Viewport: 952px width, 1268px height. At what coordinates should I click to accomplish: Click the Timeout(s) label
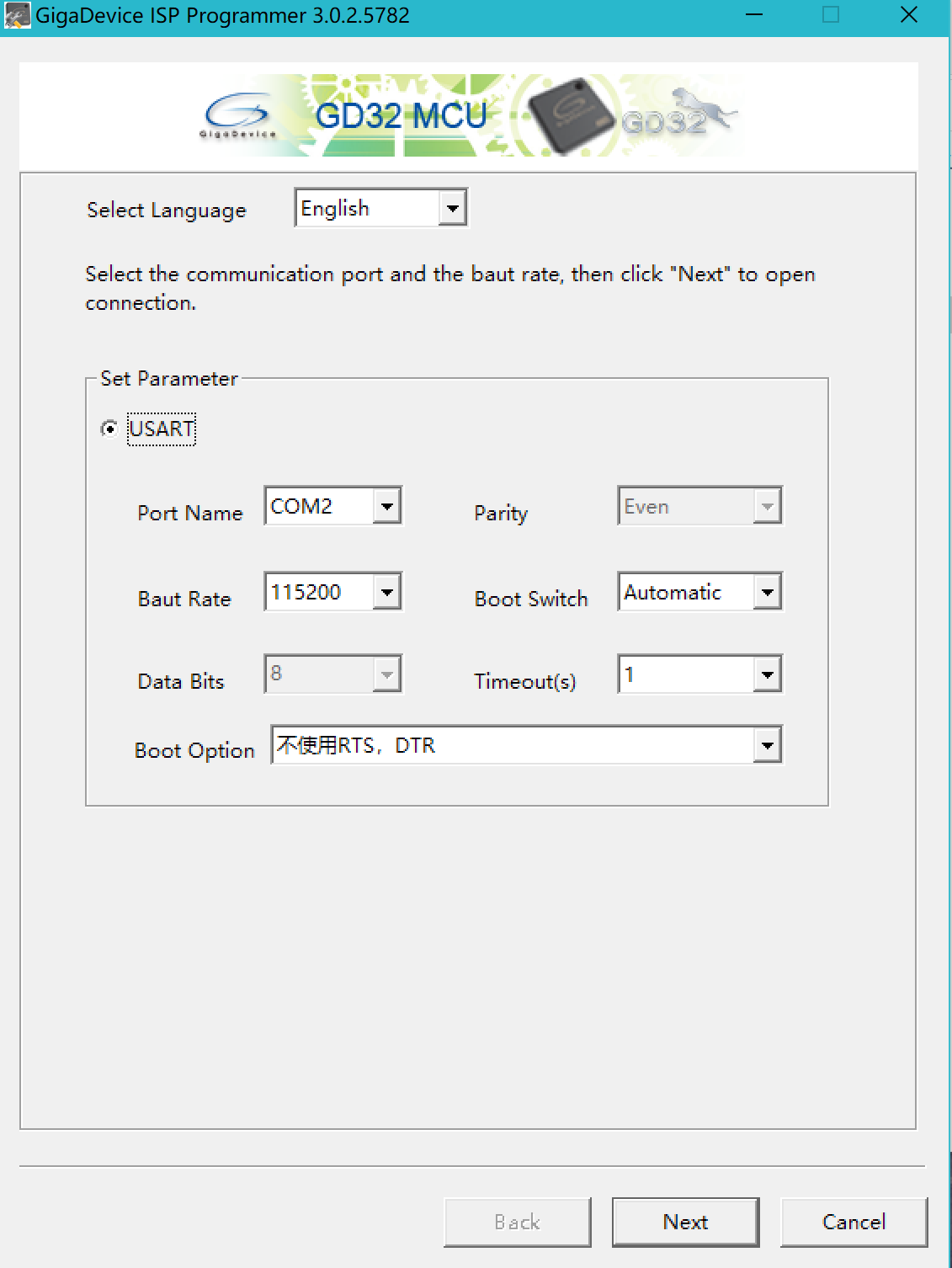[x=525, y=682]
